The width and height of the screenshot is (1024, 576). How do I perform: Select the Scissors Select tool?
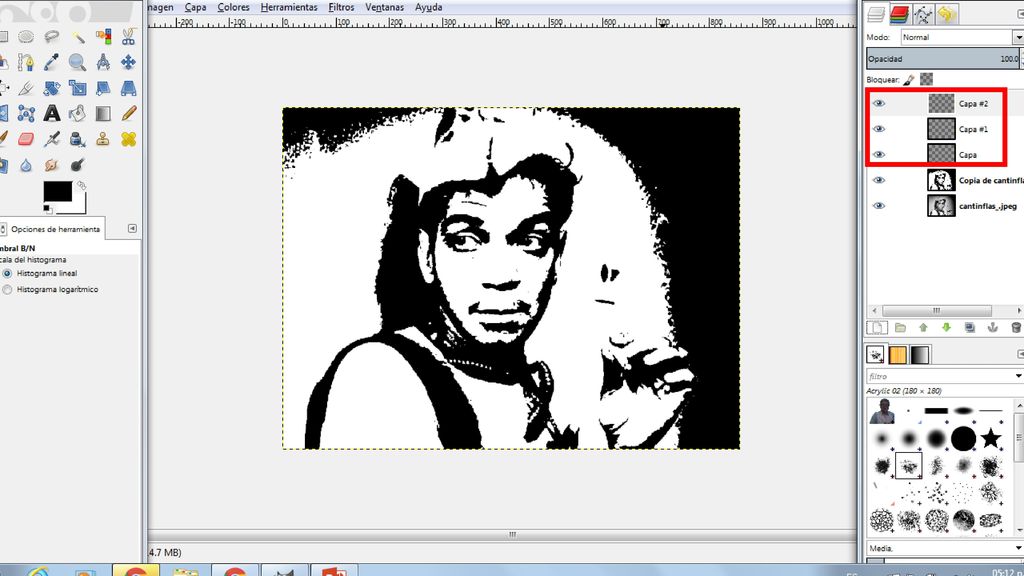coord(129,37)
